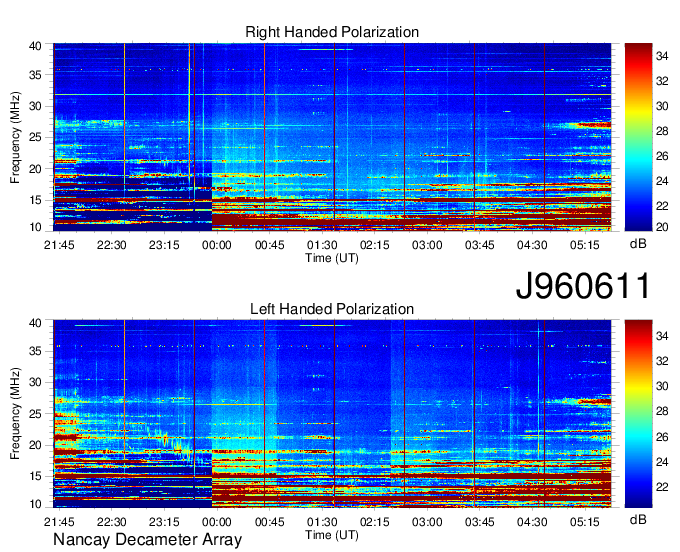Click the 03:00 time tick of Right Handed plot

click(x=427, y=245)
